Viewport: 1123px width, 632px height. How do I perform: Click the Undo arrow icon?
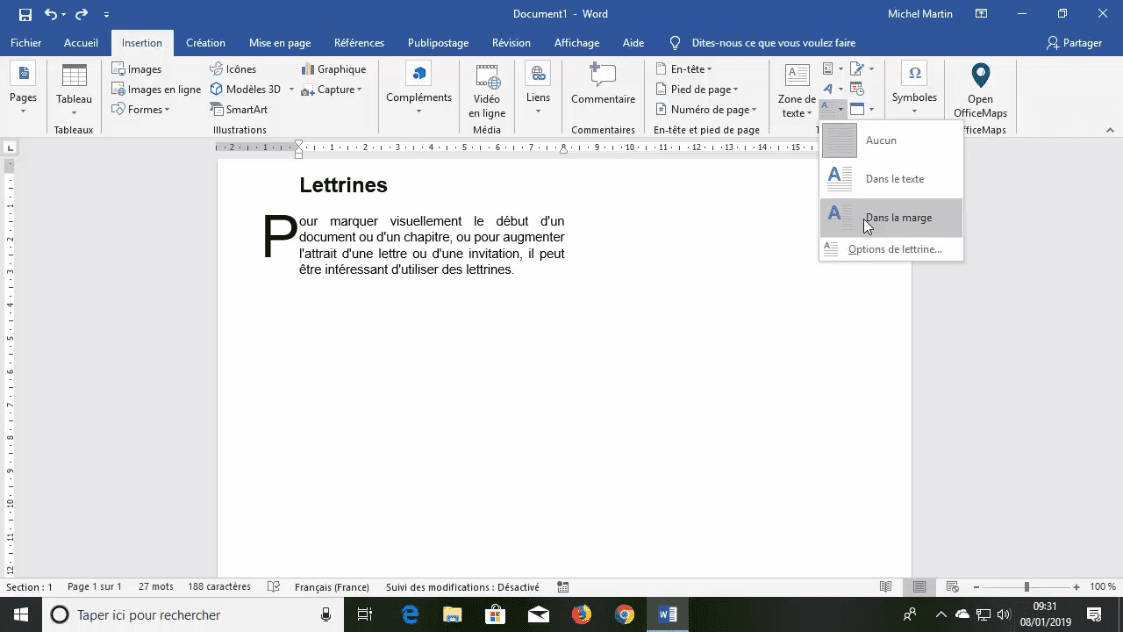click(x=51, y=15)
